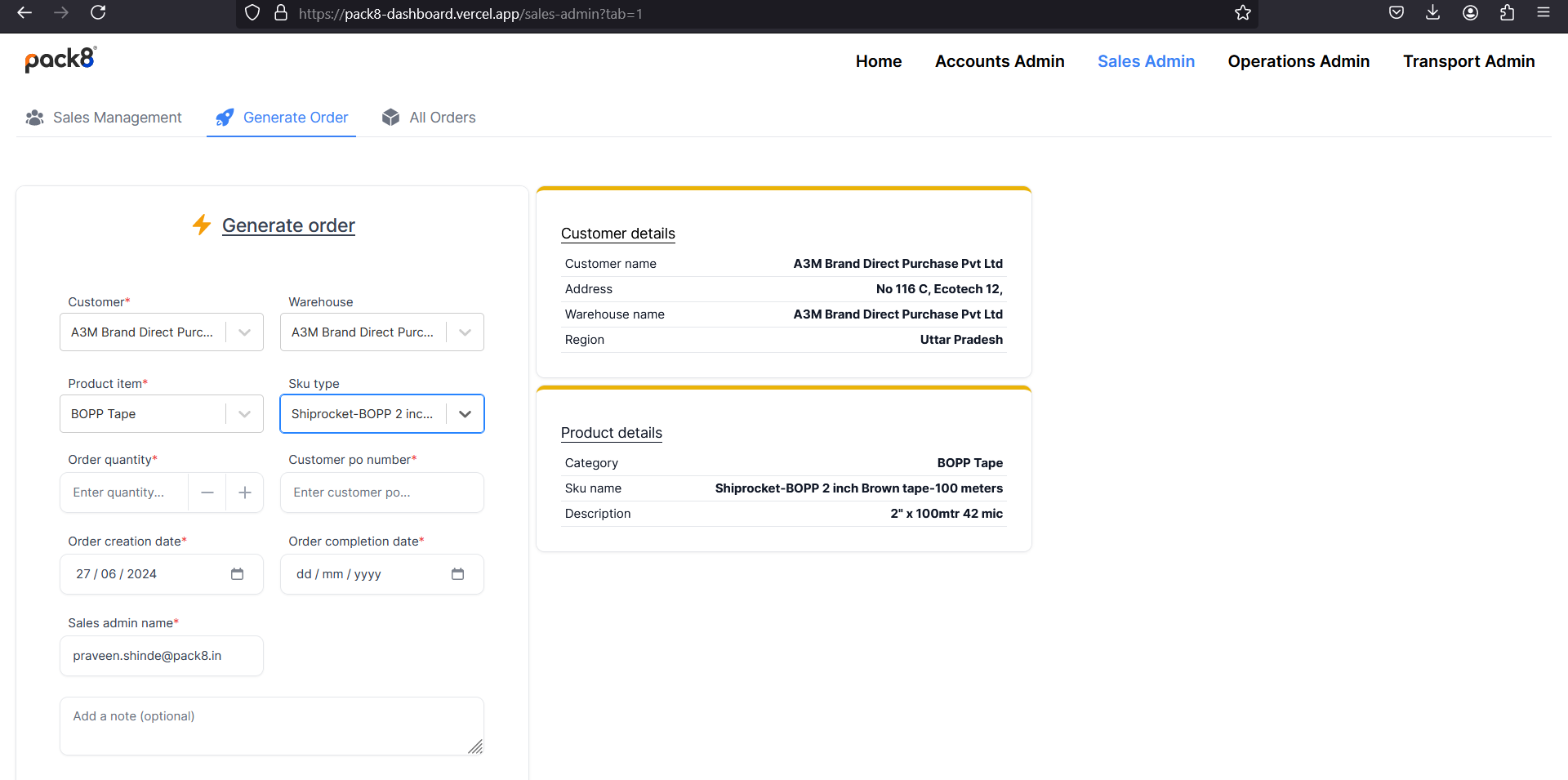Click the Uttar Pradesh region value
Image resolution: width=1568 pixels, height=780 pixels.
(x=961, y=340)
